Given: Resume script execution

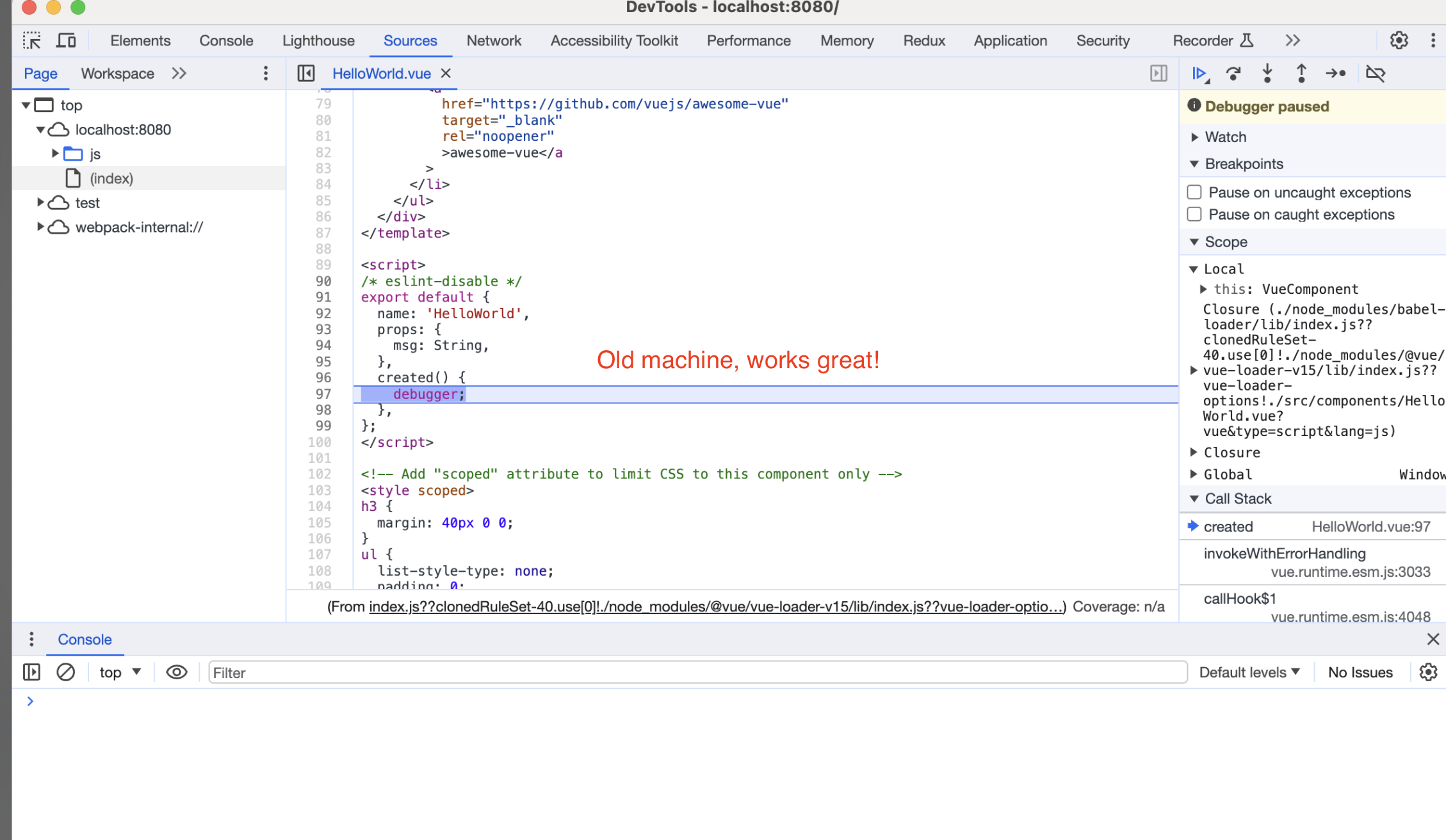Looking at the screenshot, I should coord(1200,74).
